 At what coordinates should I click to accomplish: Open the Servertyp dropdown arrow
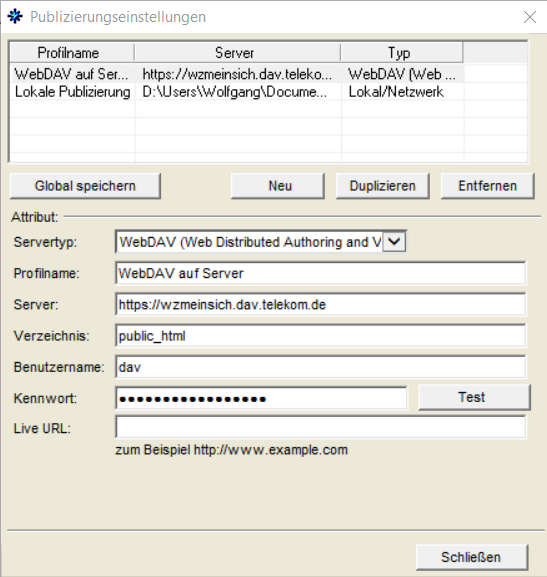pos(394,242)
